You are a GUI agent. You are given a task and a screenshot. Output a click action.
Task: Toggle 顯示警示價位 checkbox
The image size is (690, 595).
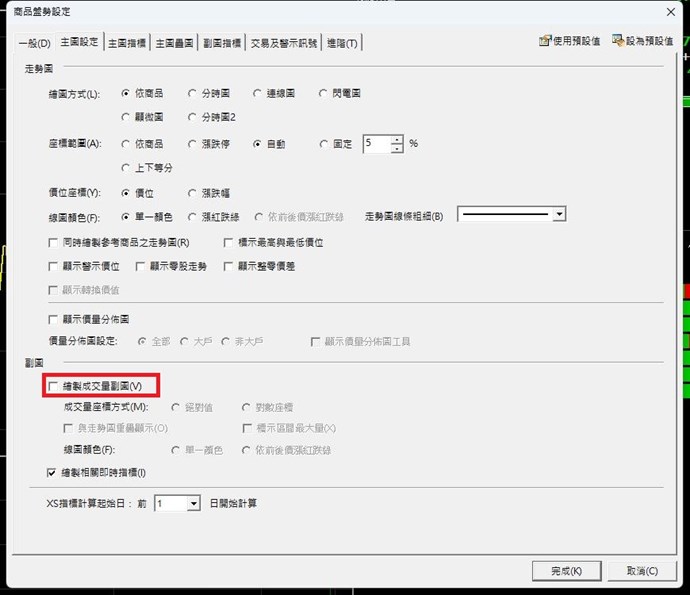(53, 266)
